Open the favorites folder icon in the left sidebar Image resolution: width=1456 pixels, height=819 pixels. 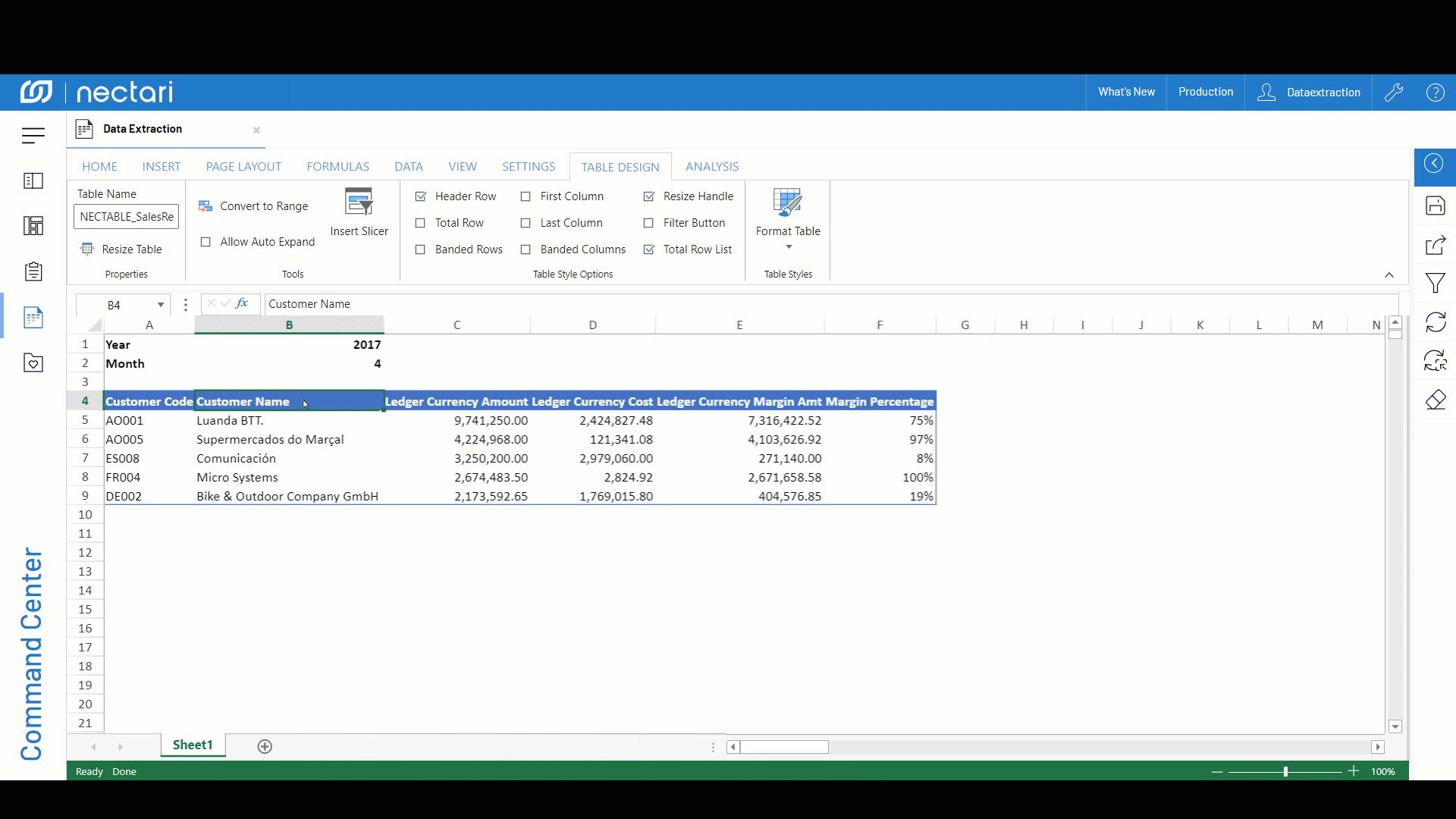coord(33,362)
